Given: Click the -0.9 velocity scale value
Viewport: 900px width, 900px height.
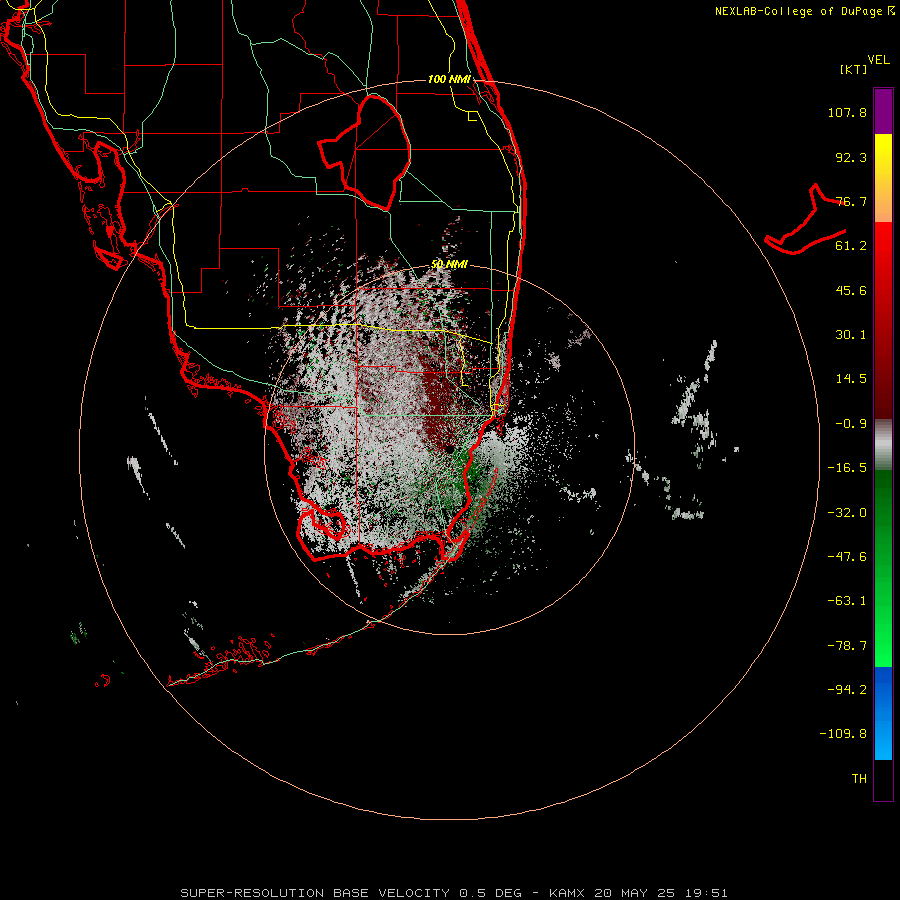Looking at the screenshot, I should click(851, 424).
